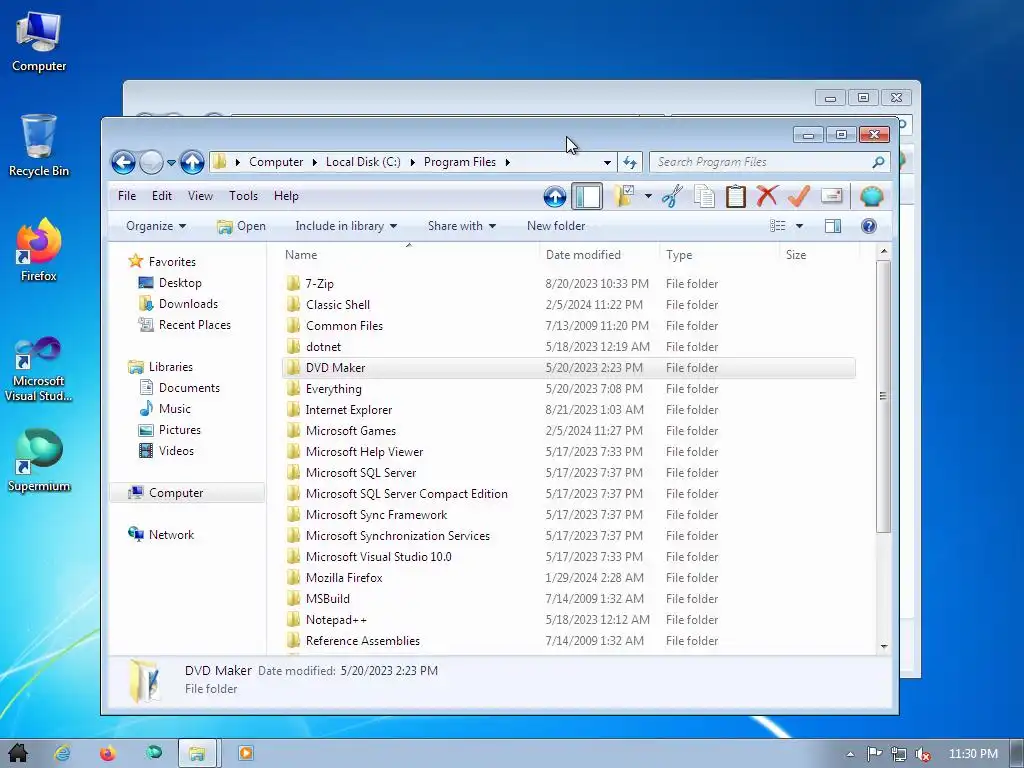Image resolution: width=1024 pixels, height=768 pixels.
Task: Expand breadcrumb arrow after Local Disk (C:)
Action: (412, 162)
